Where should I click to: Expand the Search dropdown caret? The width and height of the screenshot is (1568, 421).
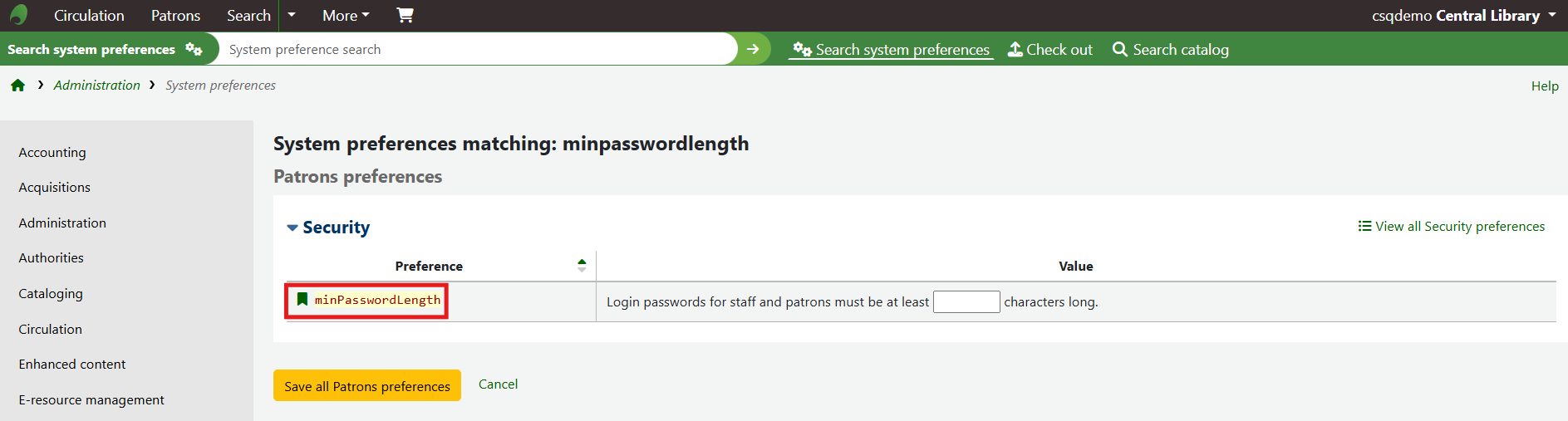pyautogui.click(x=292, y=15)
